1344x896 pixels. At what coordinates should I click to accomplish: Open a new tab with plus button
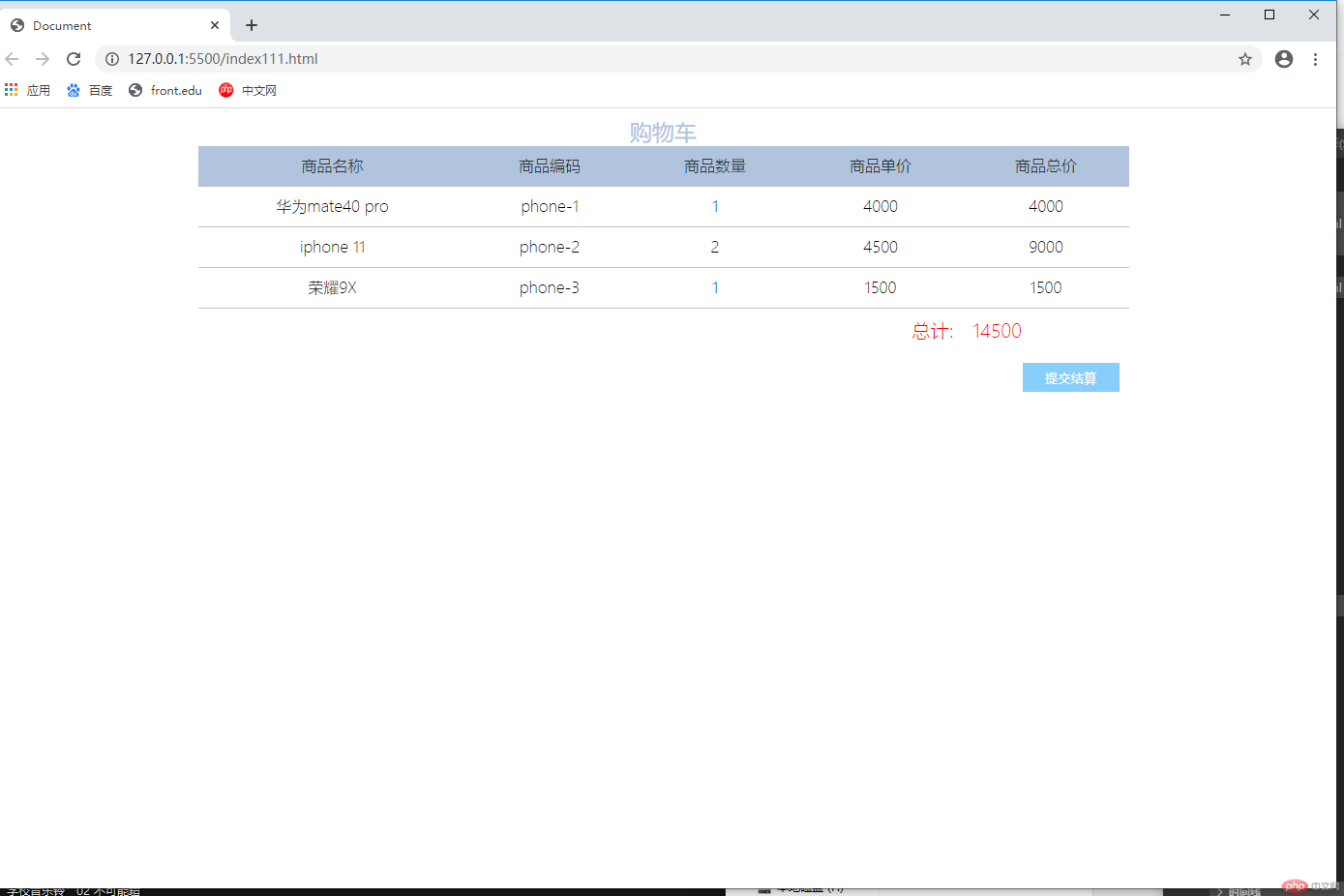252,25
